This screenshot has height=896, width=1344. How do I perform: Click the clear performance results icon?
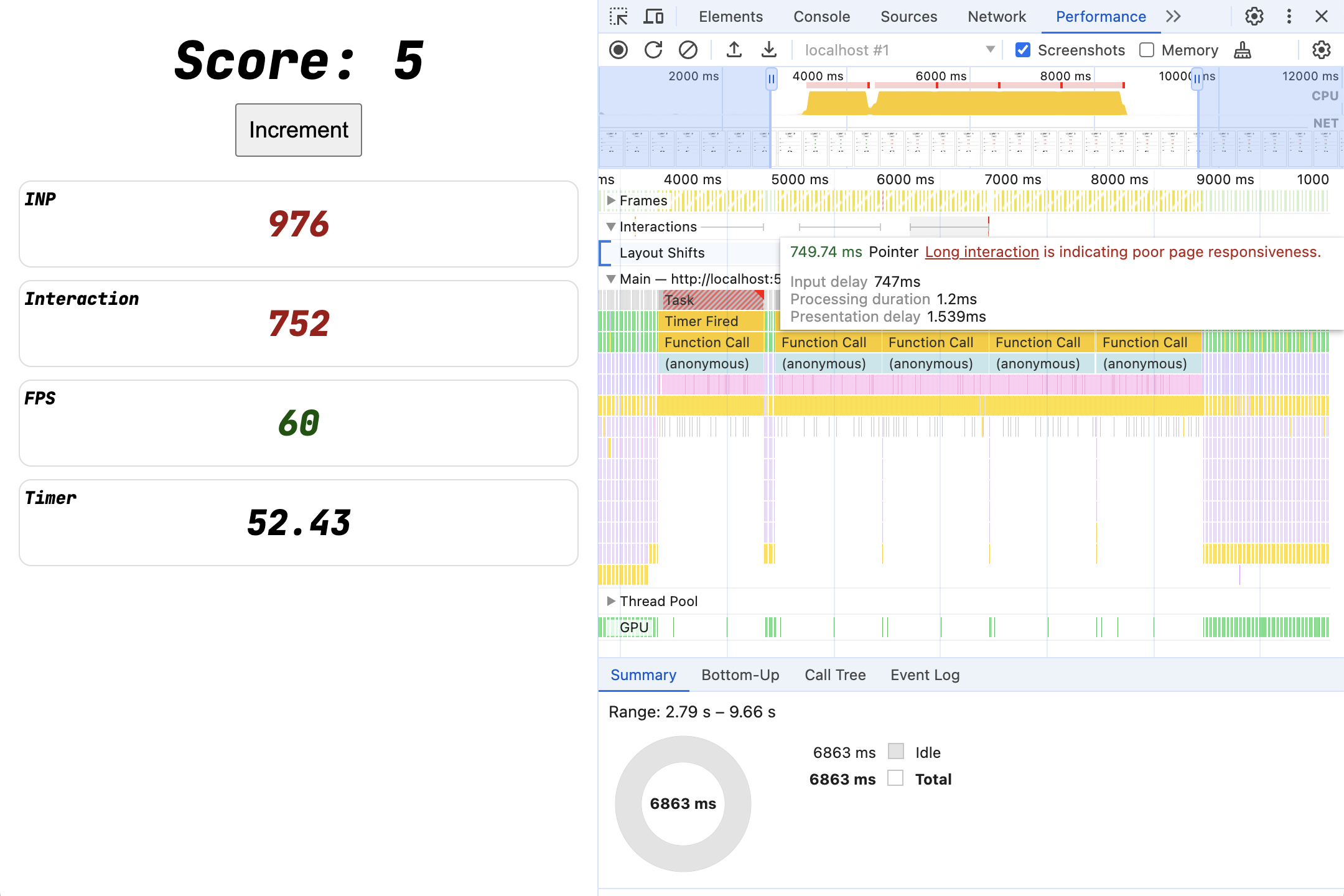point(688,49)
